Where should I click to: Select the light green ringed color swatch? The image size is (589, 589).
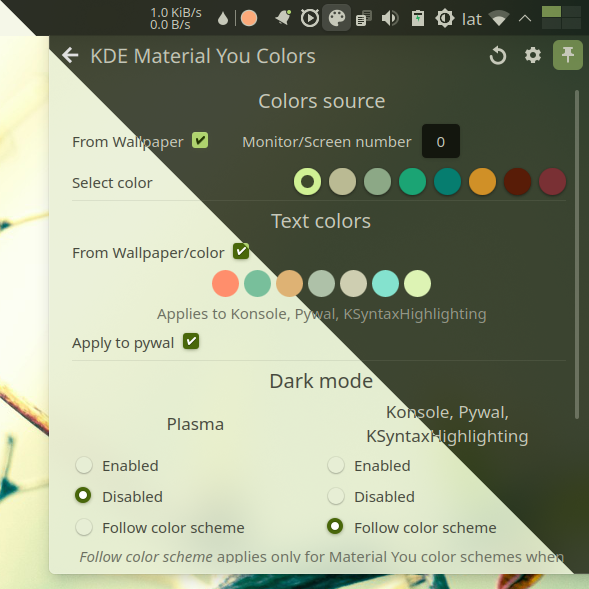coord(307,181)
